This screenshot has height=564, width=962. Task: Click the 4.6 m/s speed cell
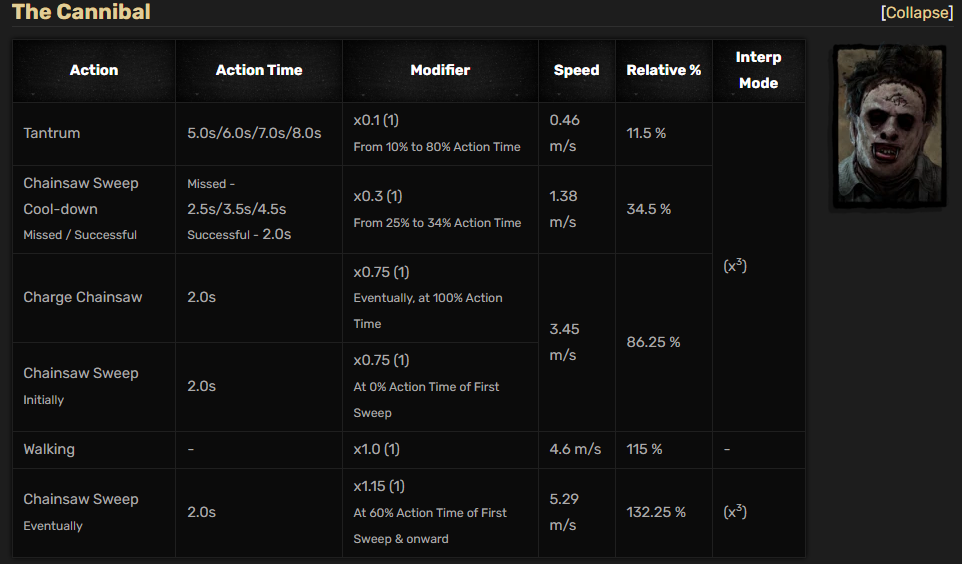[577, 450]
